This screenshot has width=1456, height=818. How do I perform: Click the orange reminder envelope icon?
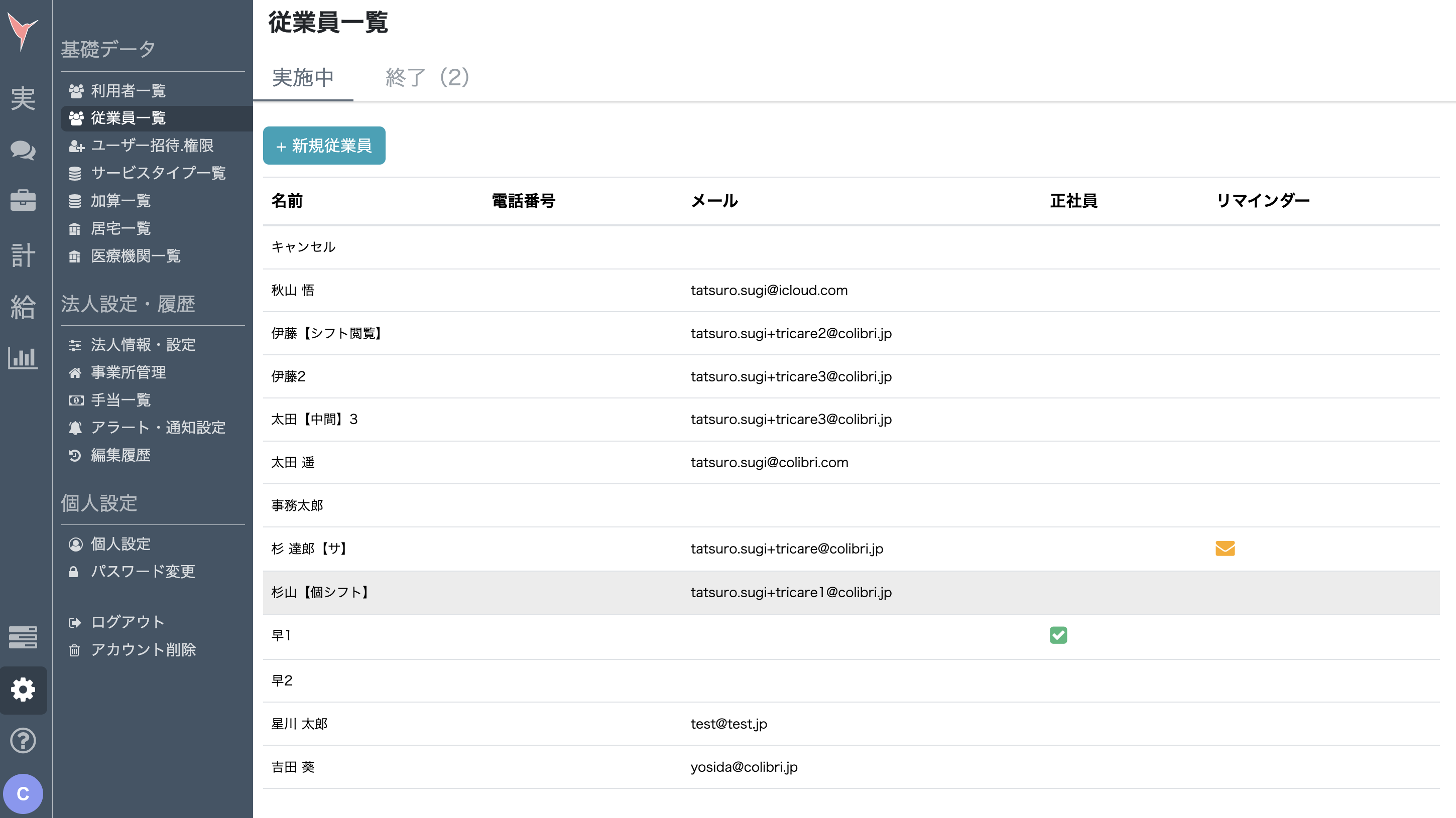pyautogui.click(x=1225, y=549)
